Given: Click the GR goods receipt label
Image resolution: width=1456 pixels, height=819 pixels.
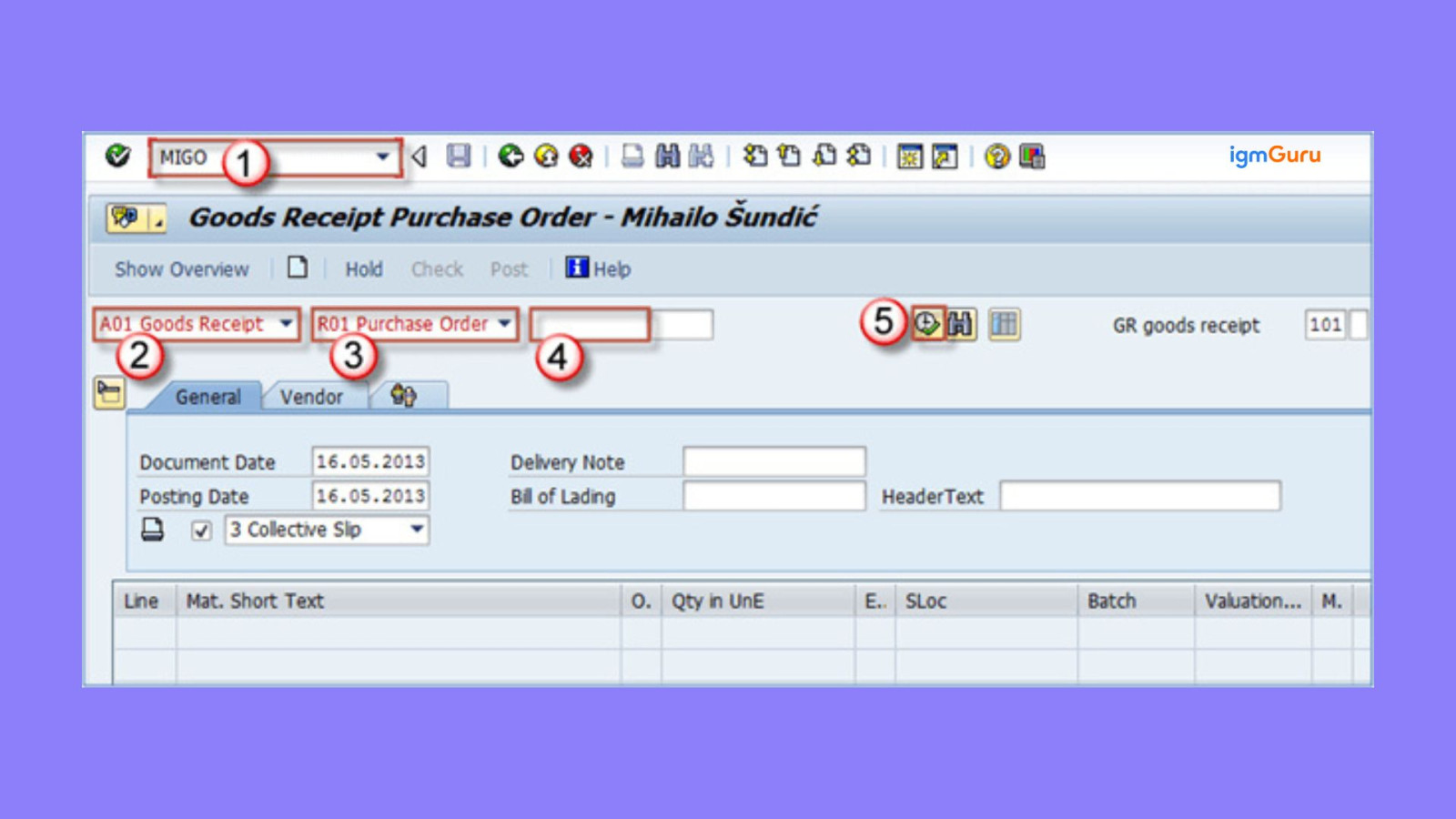Looking at the screenshot, I should click(x=1186, y=326).
